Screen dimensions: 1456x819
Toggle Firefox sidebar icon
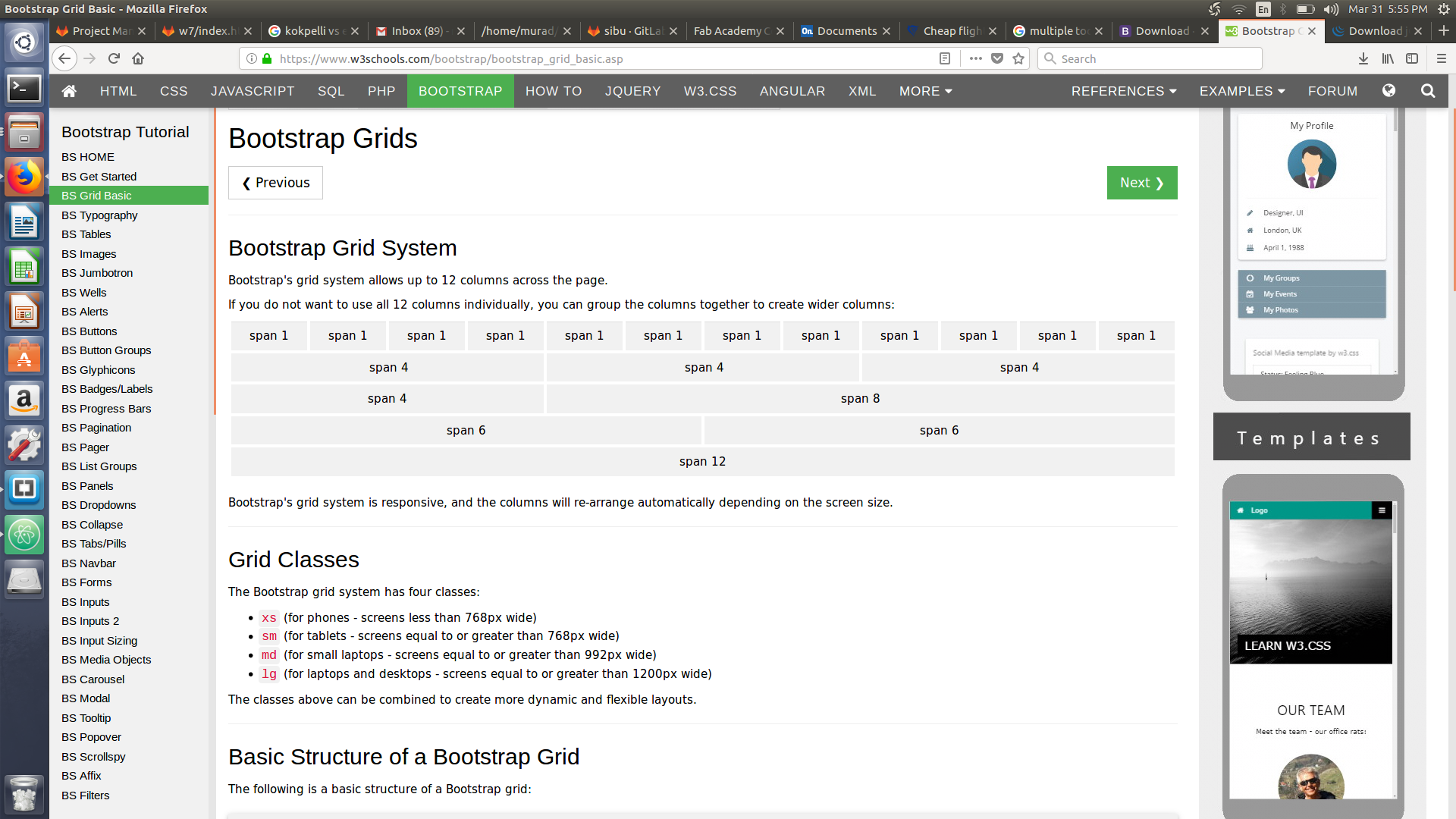point(1412,58)
